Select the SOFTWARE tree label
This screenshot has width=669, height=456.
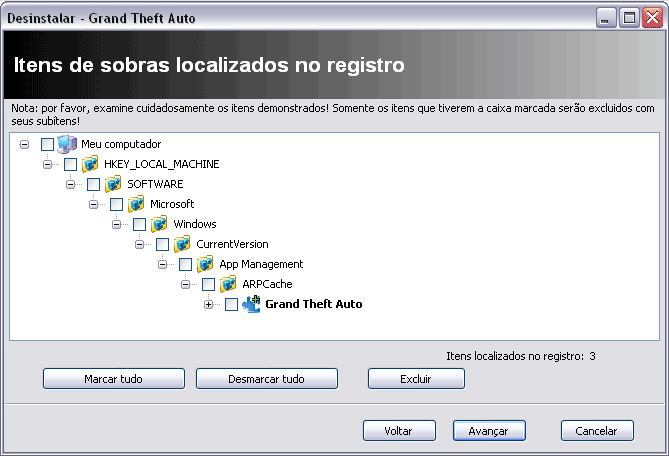tap(155, 184)
